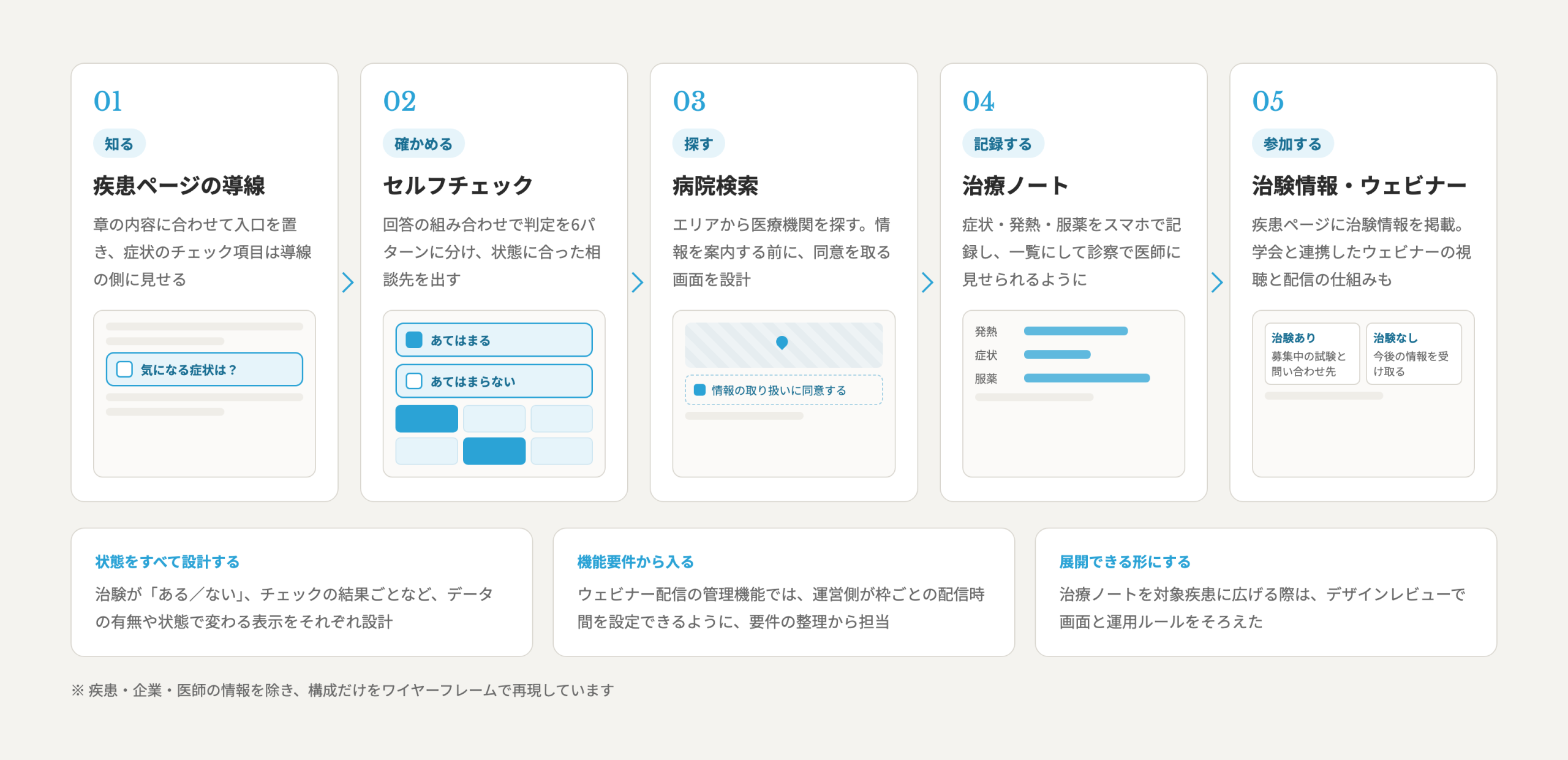Check the あてはまらない checkbox

(414, 381)
